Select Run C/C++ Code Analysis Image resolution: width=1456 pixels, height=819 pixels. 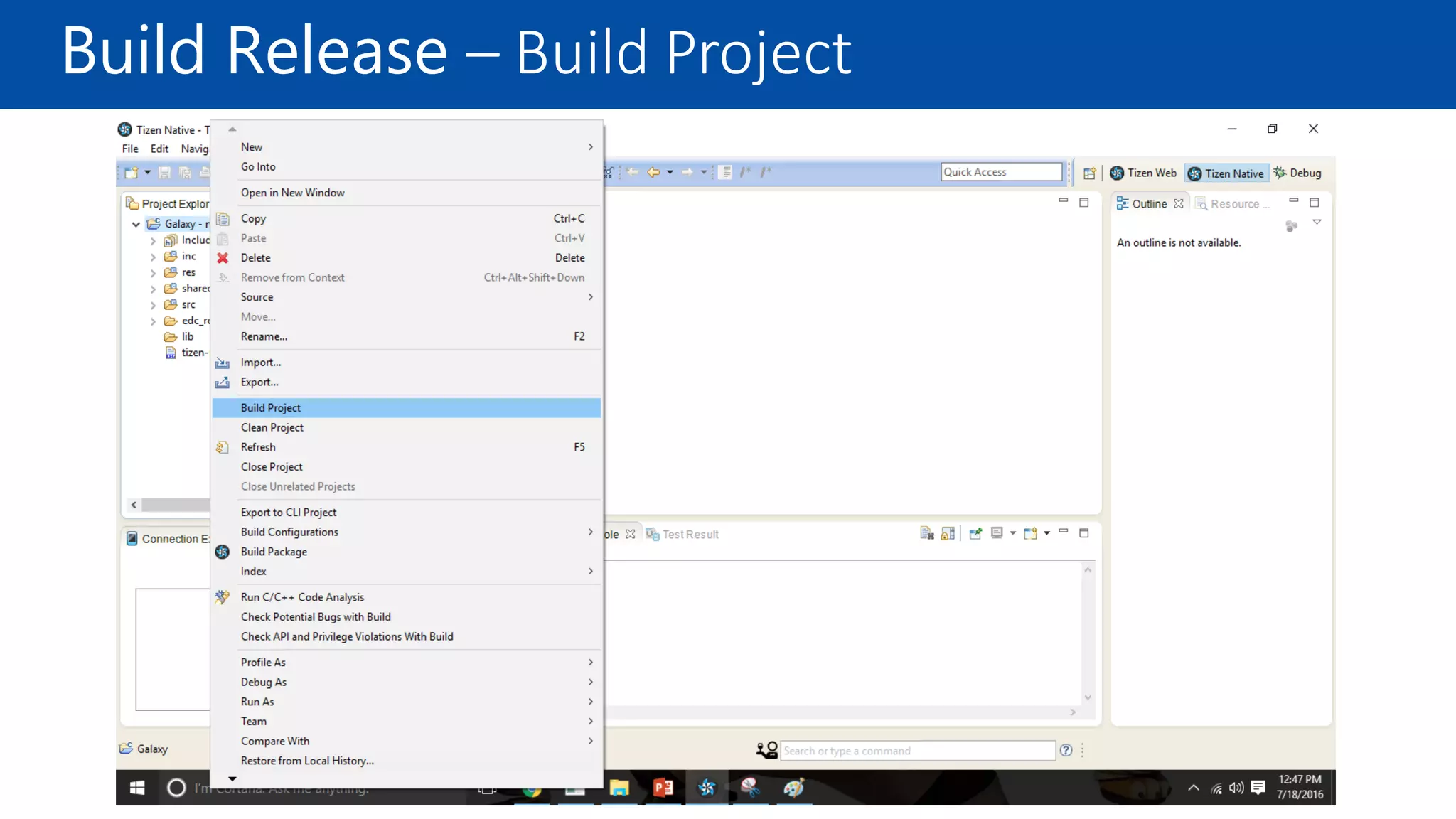[406, 597]
